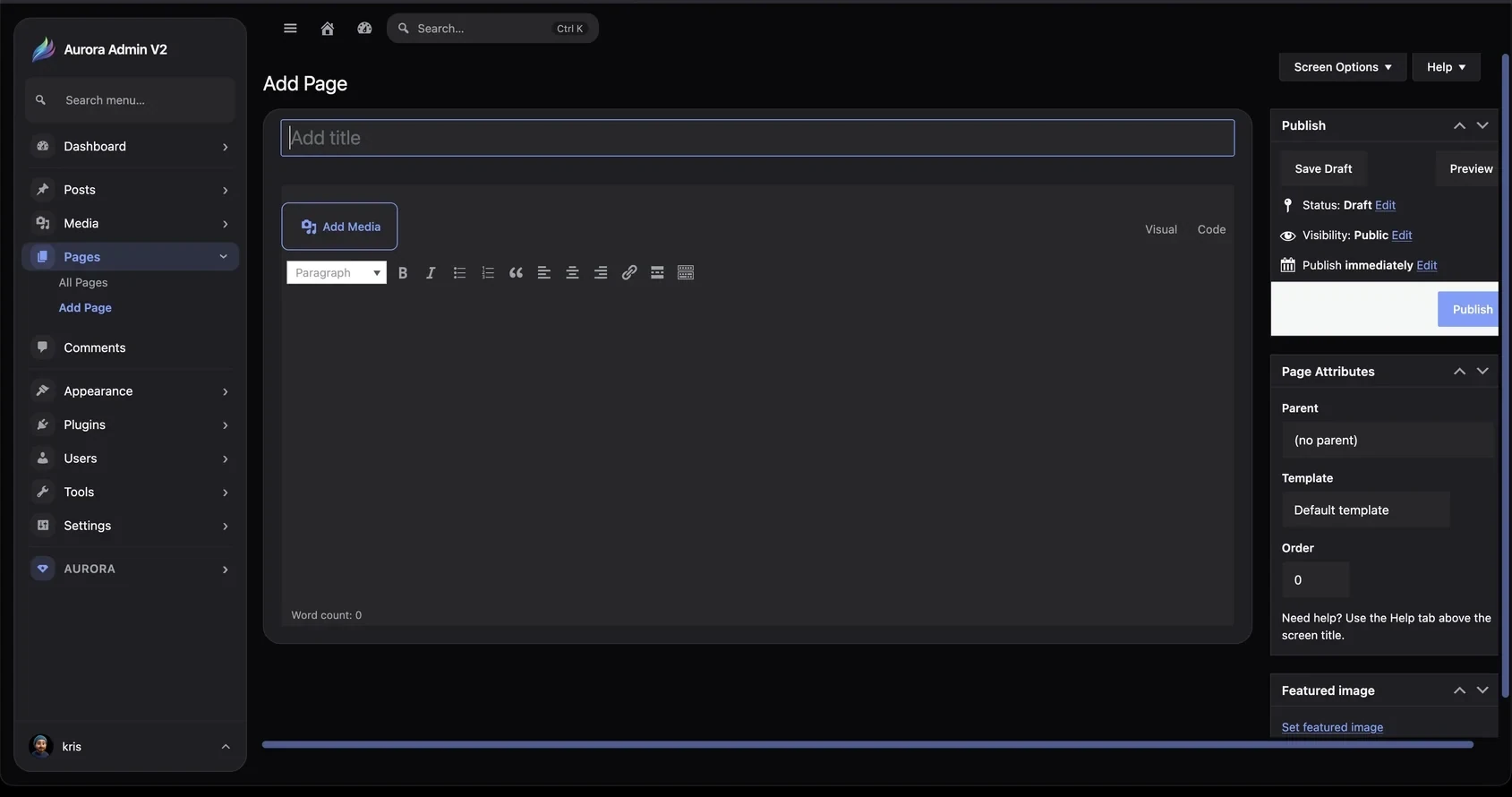The width and height of the screenshot is (1512, 797).
Task: Open the Plugins menu item
Action: tap(131, 424)
